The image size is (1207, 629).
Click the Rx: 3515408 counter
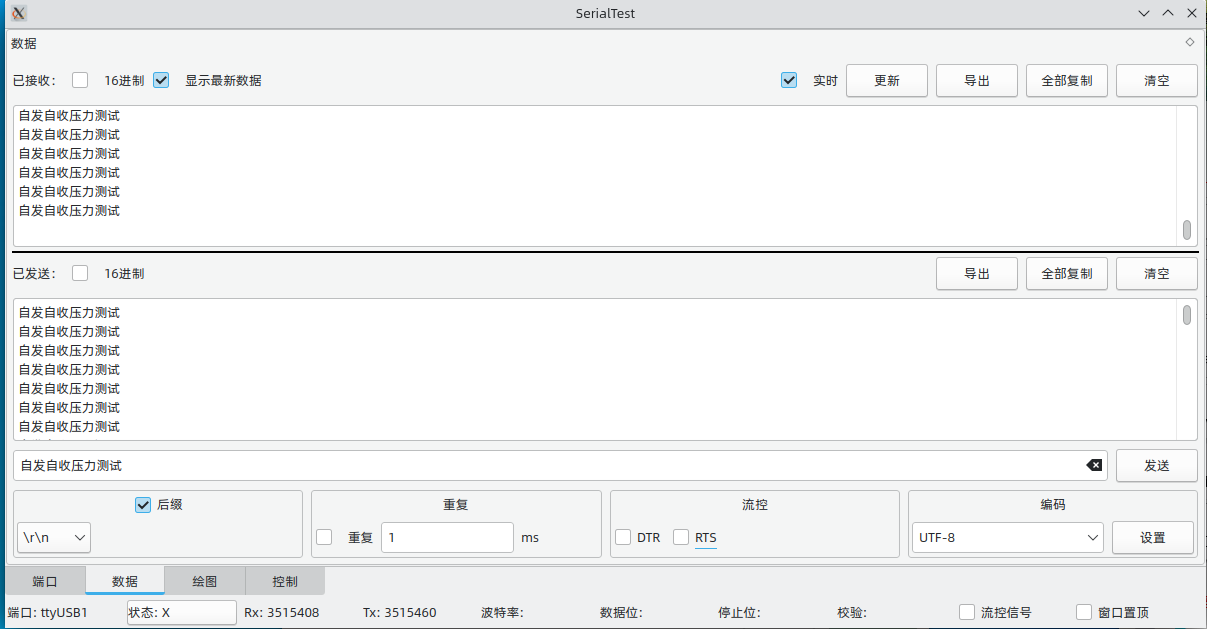(x=282, y=612)
